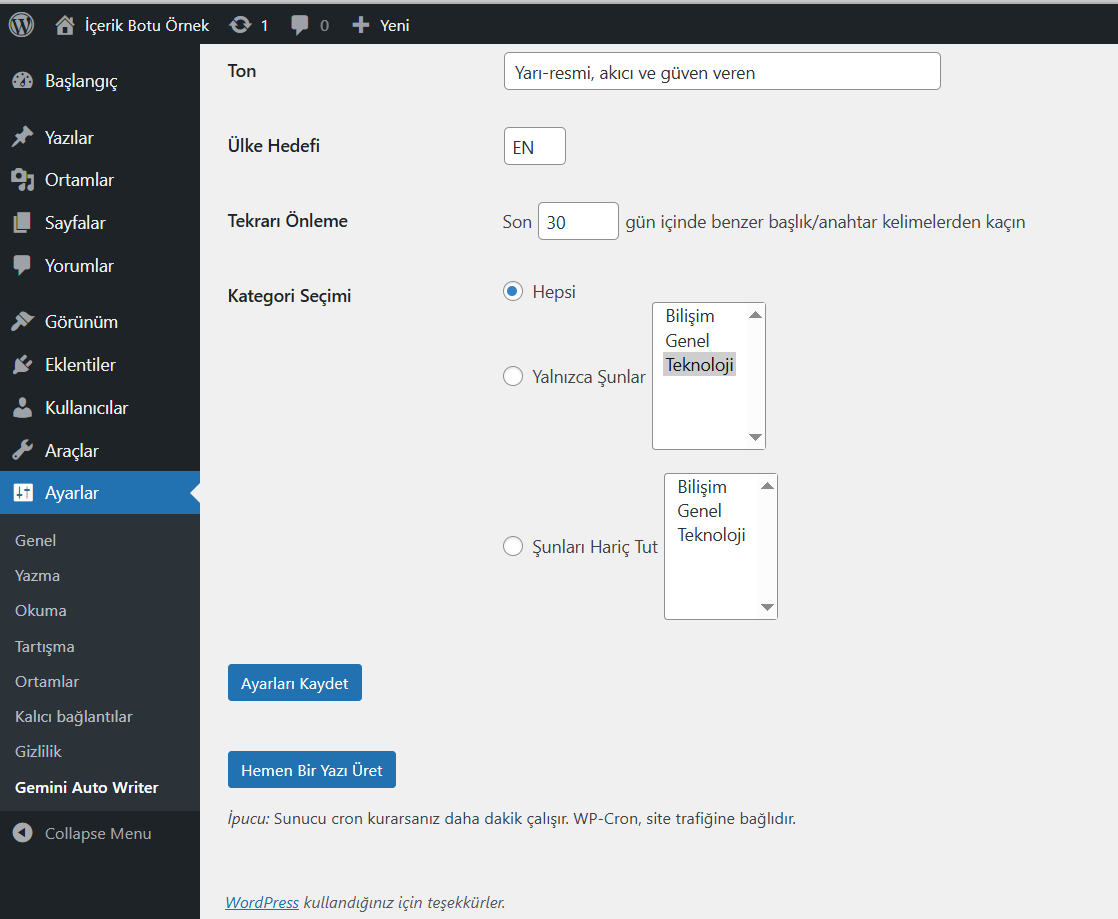
Task: Open the updates icon showing 1
Action: (240, 25)
